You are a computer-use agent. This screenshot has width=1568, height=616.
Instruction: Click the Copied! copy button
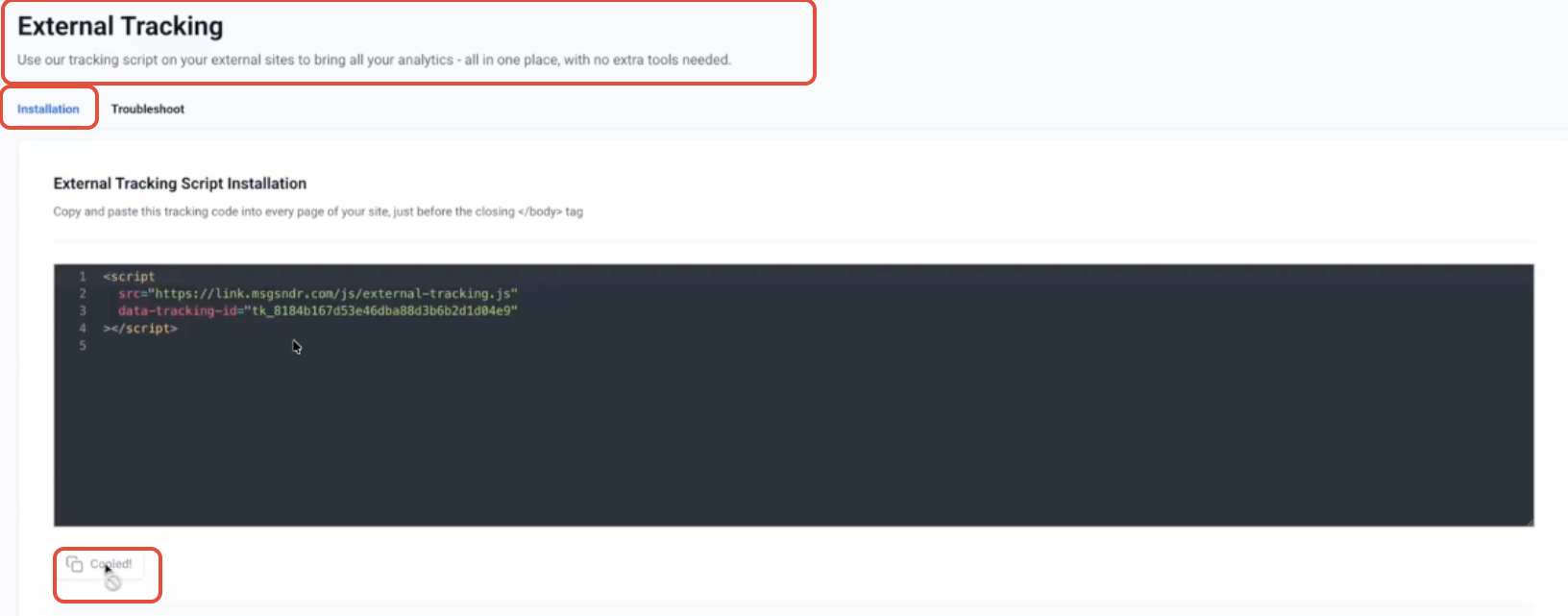pyautogui.click(x=100, y=564)
